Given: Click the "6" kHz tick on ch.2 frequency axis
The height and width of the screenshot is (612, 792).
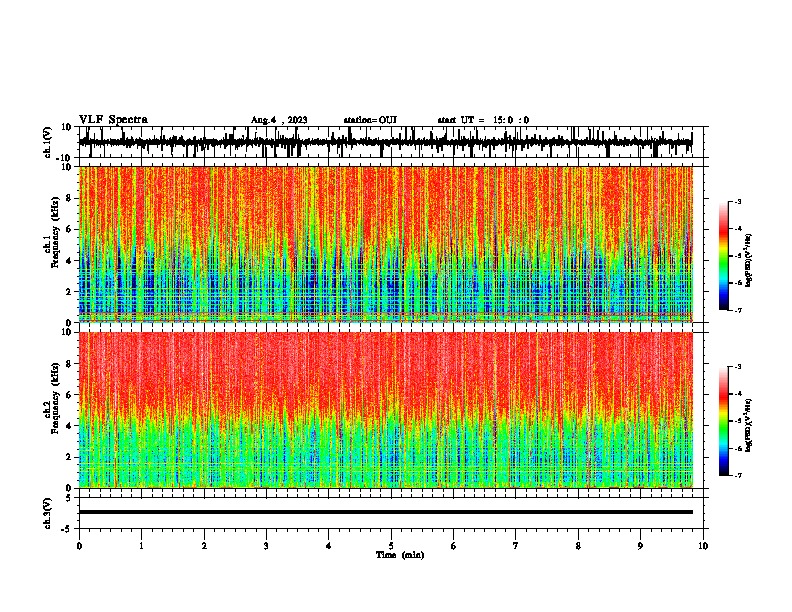Looking at the screenshot, I should (69, 395).
